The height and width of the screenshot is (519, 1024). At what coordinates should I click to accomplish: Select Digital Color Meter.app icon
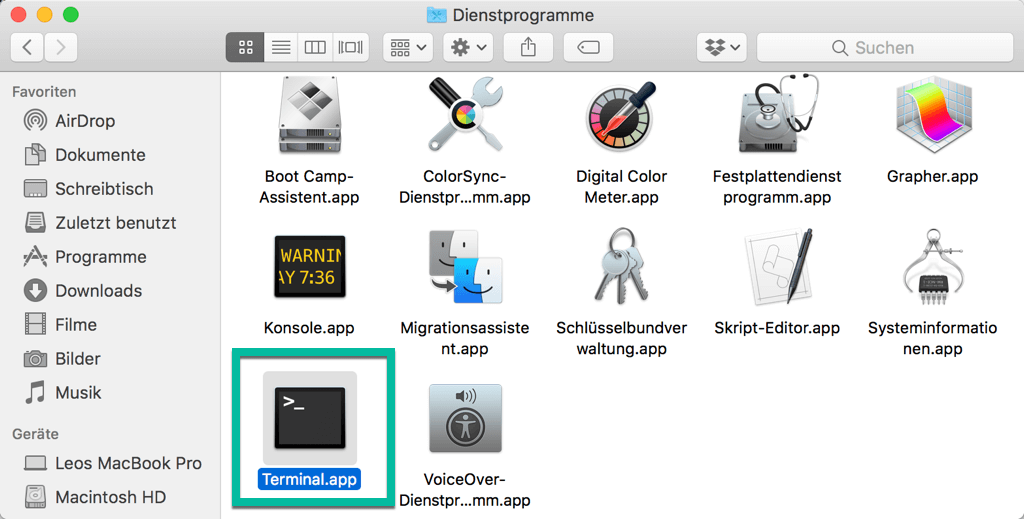[621, 116]
